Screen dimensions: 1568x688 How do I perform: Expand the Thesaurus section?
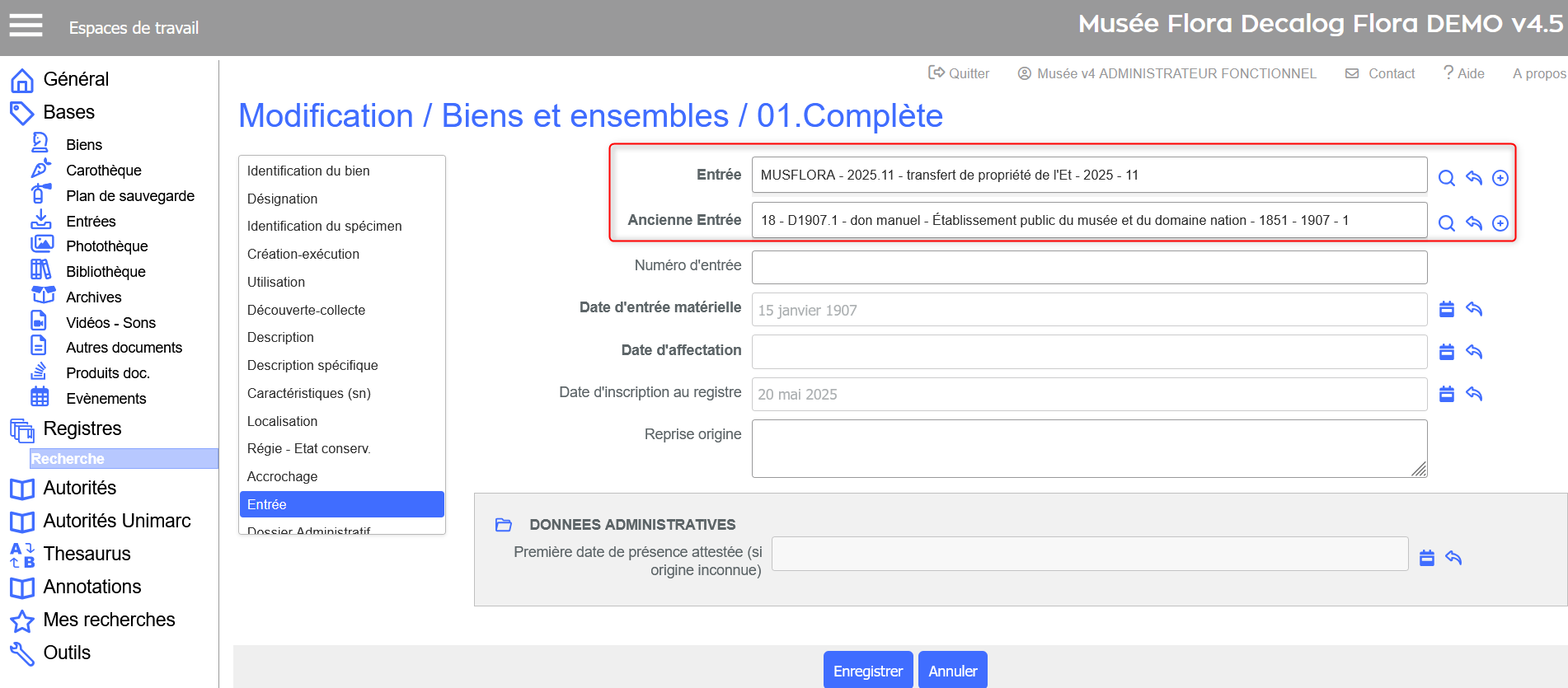click(x=87, y=554)
